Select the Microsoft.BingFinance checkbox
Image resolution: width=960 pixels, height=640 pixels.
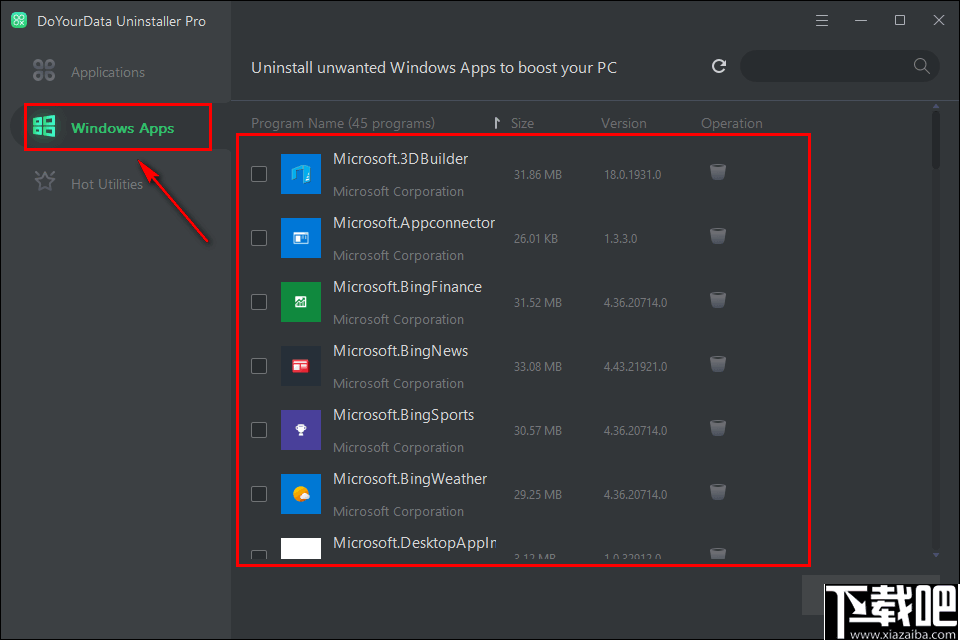pyautogui.click(x=259, y=302)
